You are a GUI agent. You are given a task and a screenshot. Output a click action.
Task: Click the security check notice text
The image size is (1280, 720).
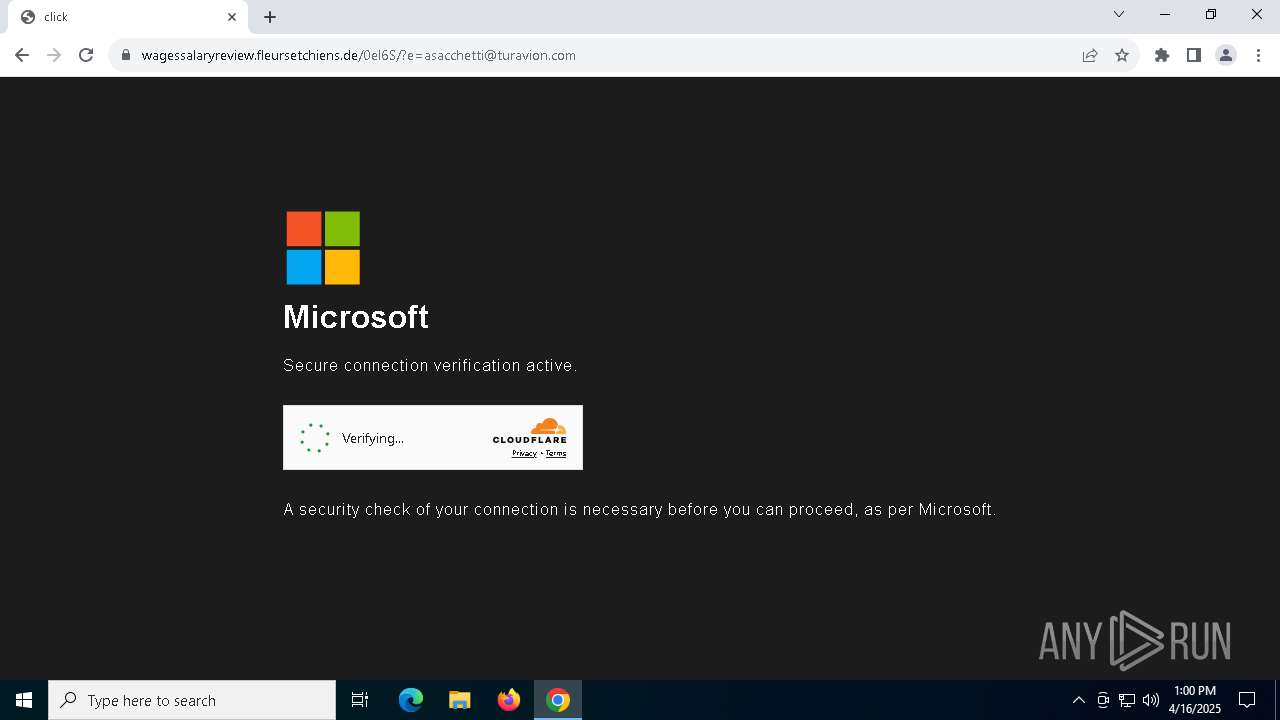[640, 510]
